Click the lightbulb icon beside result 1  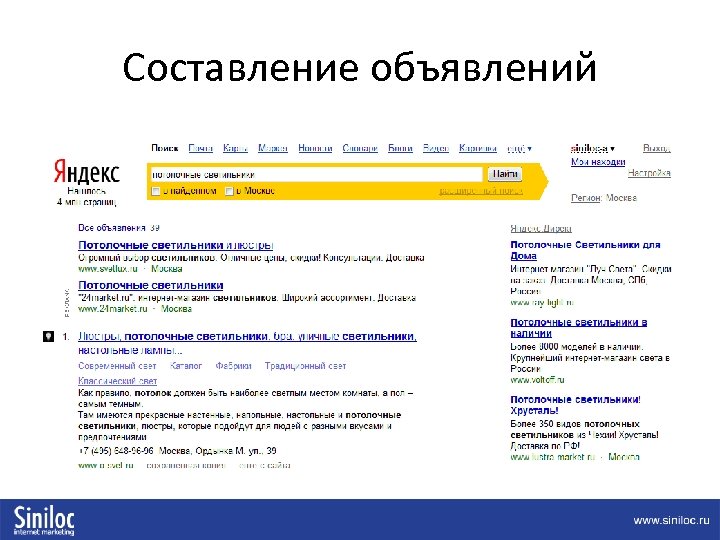click(48, 337)
